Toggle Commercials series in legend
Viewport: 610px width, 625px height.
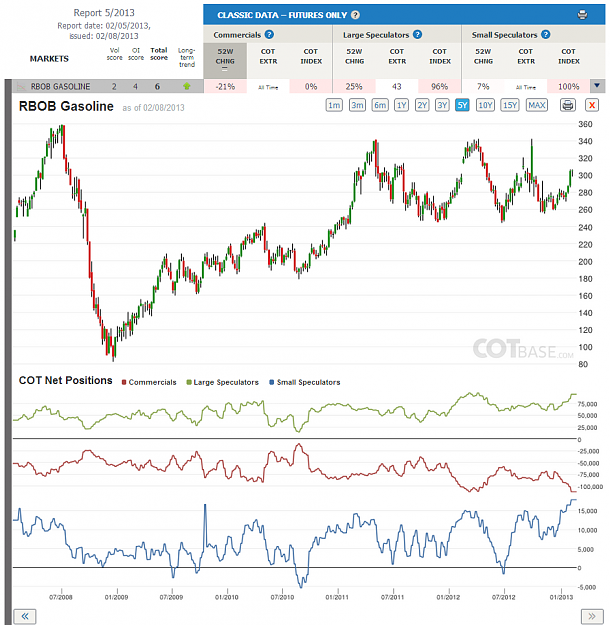pyautogui.click(x=149, y=382)
